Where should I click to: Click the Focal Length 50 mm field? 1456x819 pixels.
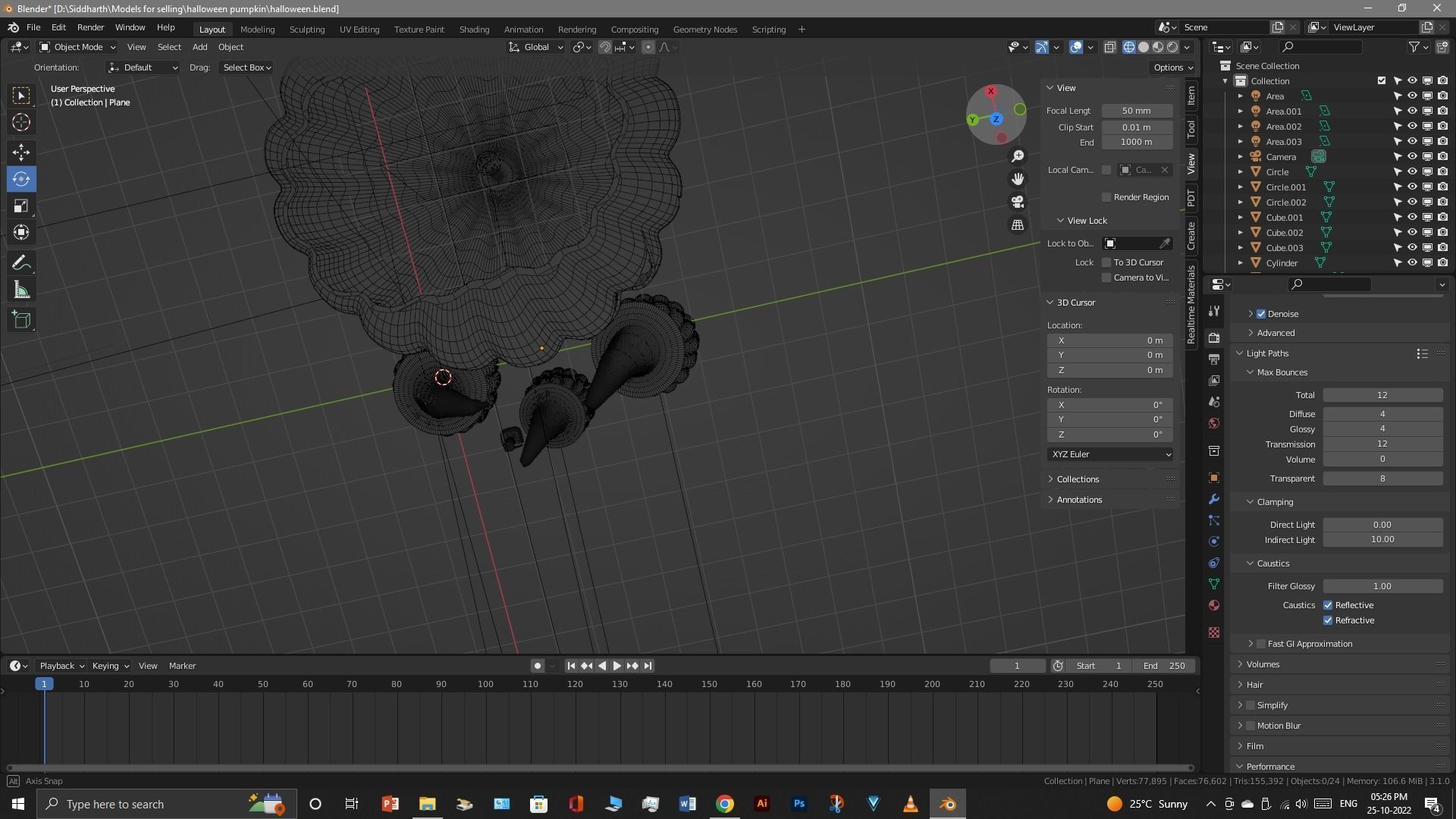(x=1137, y=111)
